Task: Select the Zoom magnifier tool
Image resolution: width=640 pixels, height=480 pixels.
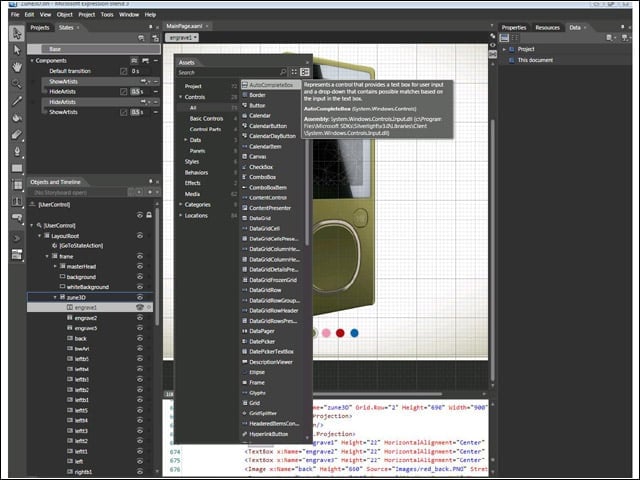Action: point(17,84)
